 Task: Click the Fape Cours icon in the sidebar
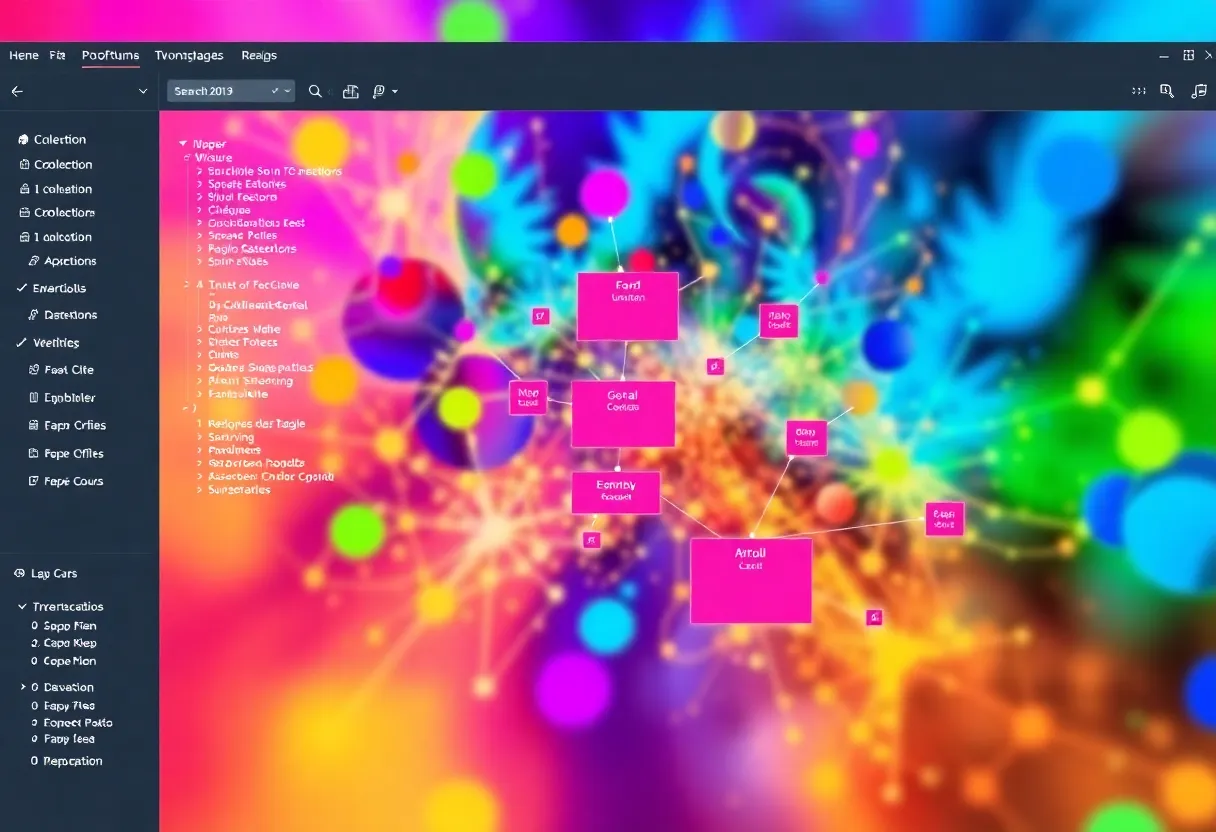33,481
